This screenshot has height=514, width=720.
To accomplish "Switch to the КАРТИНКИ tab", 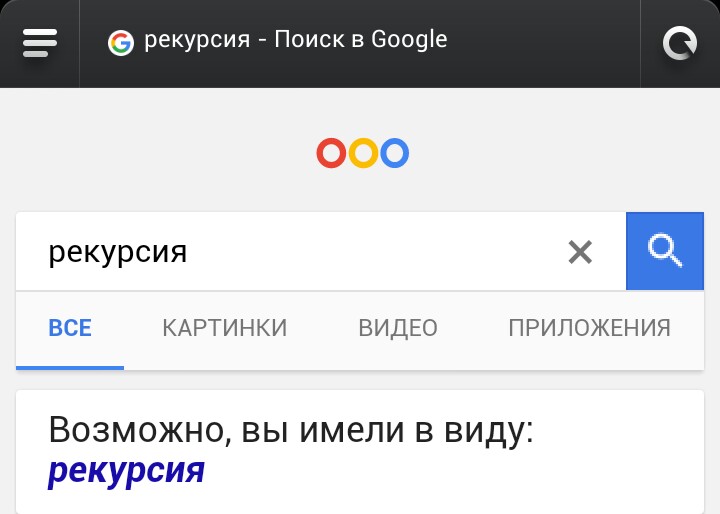I will point(225,328).
